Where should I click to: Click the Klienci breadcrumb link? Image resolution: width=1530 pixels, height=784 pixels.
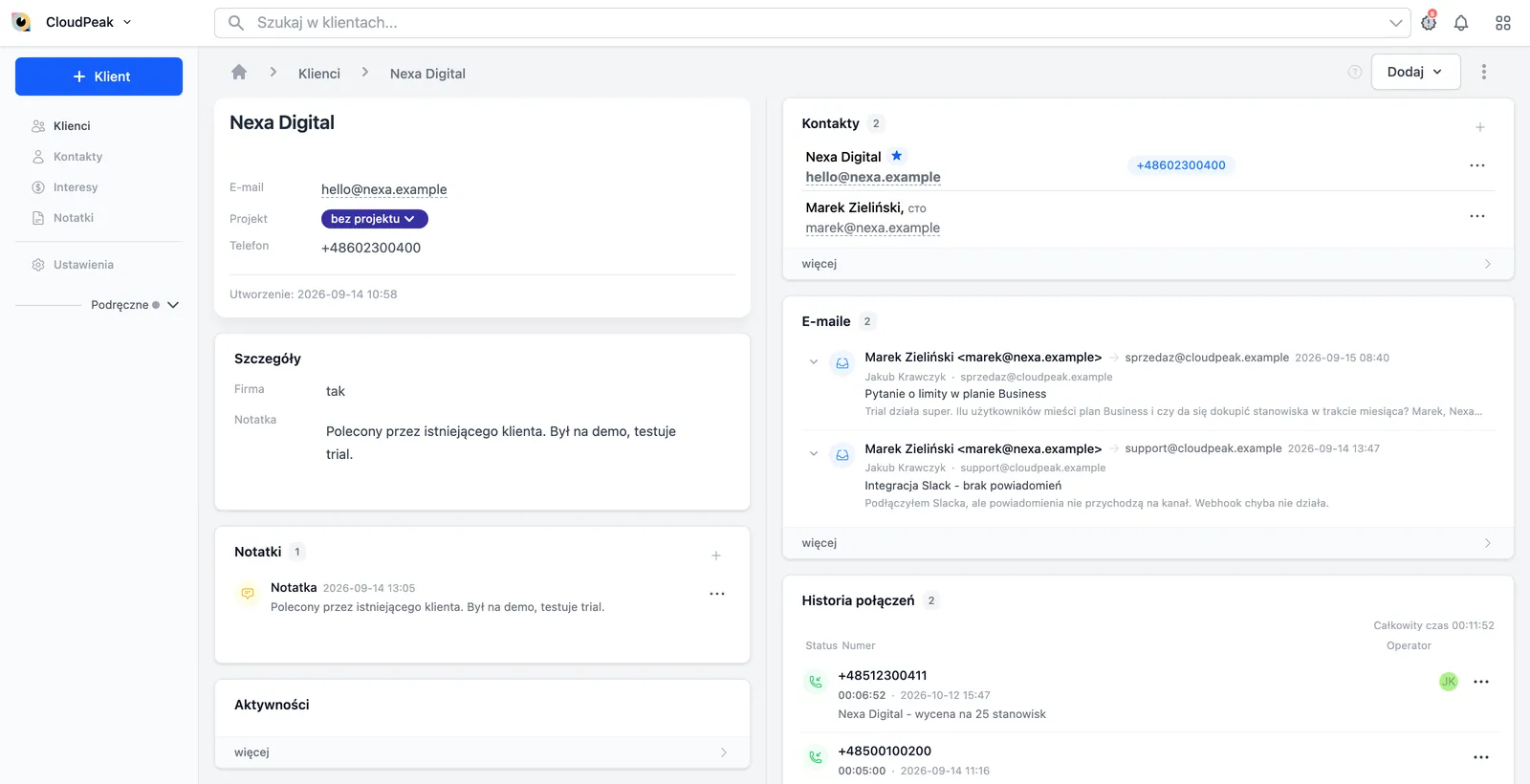pyautogui.click(x=319, y=74)
